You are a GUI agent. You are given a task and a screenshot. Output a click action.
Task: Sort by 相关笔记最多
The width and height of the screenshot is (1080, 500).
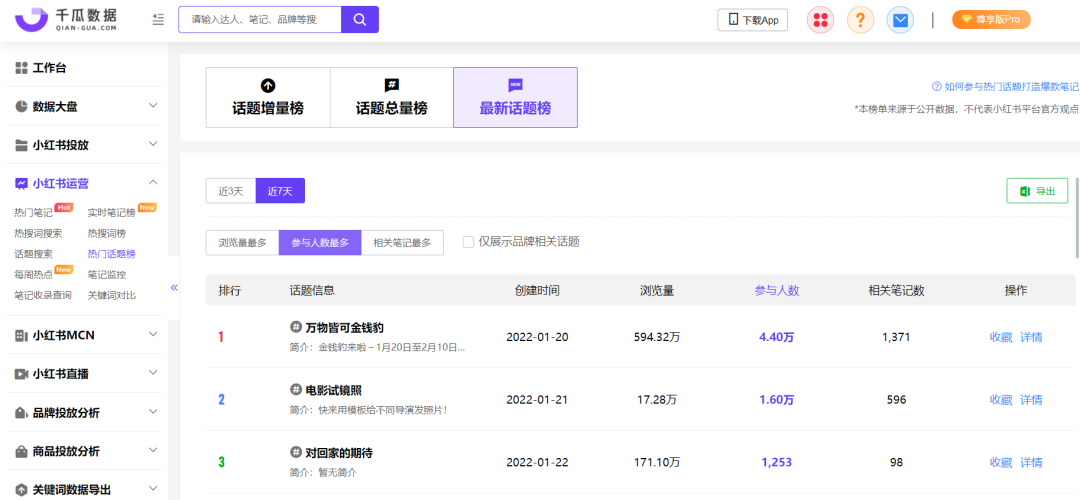point(402,242)
